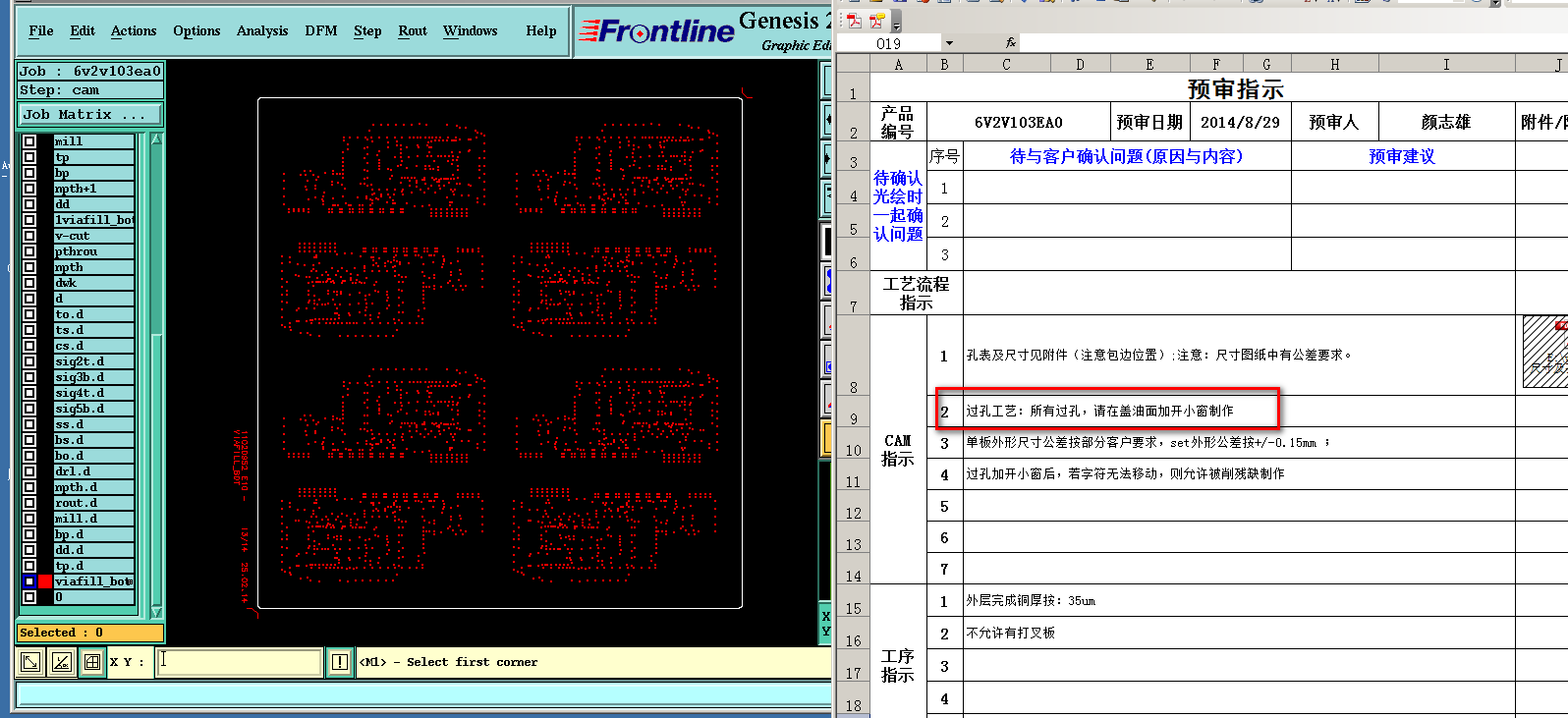Click the zoom area icon beside X Y

pyautogui.click(x=30, y=662)
